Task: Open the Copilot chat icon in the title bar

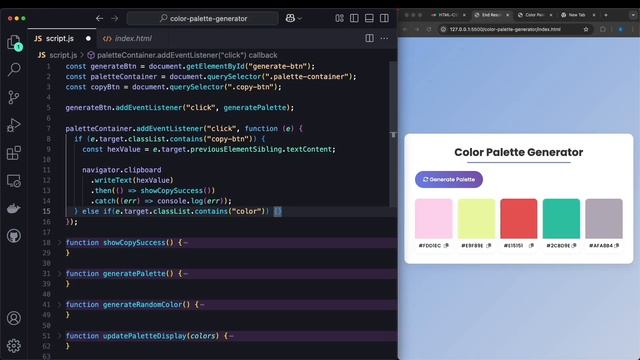Action: click(x=290, y=18)
